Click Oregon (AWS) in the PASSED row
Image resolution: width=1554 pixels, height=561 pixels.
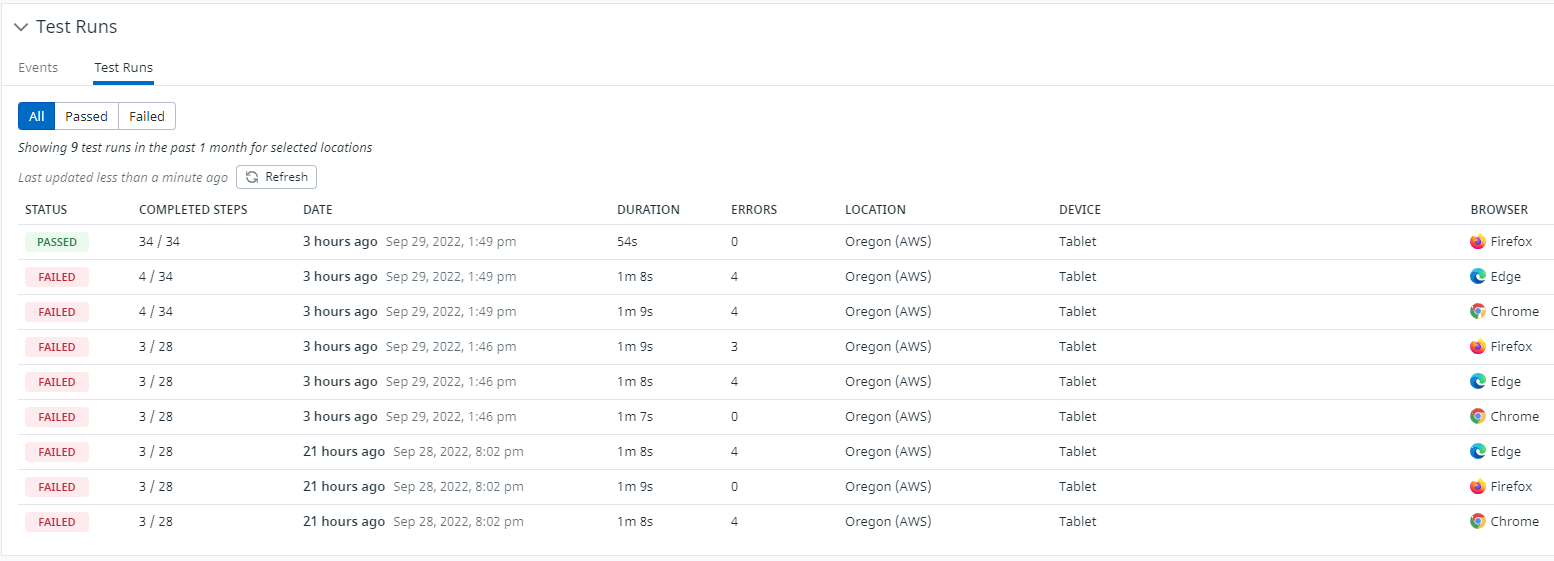click(888, 242)
